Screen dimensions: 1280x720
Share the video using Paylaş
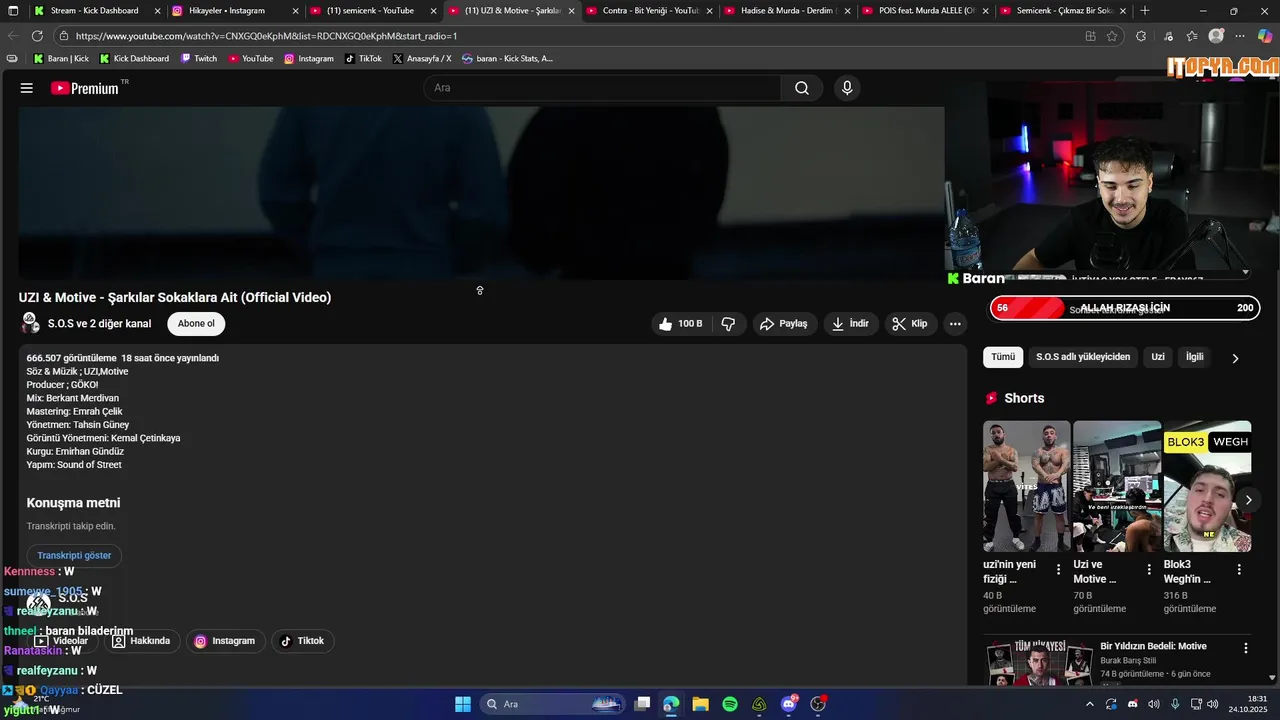pyautogui.click(x=783, y=324)
